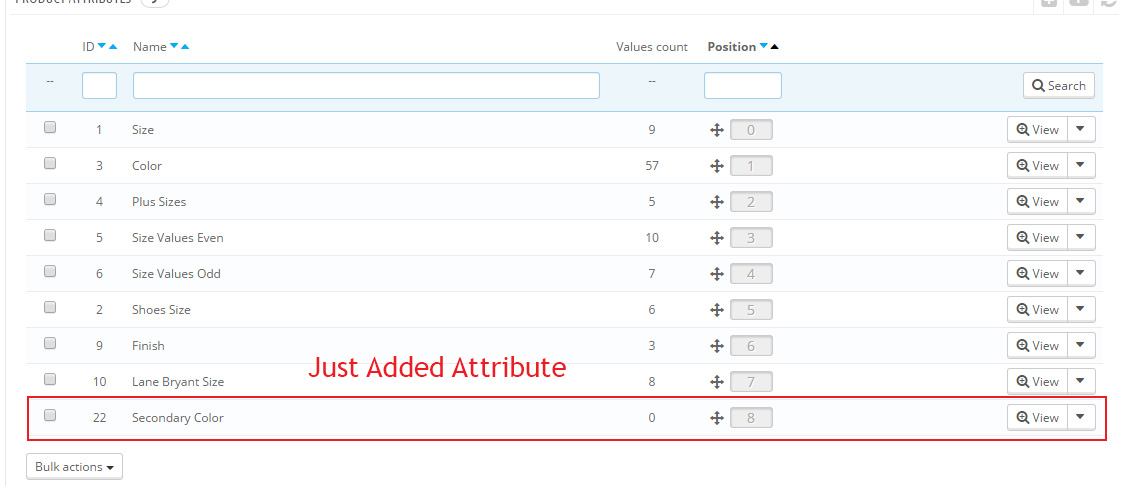Sort ID column ascending arrow

[x=113, y=47]
